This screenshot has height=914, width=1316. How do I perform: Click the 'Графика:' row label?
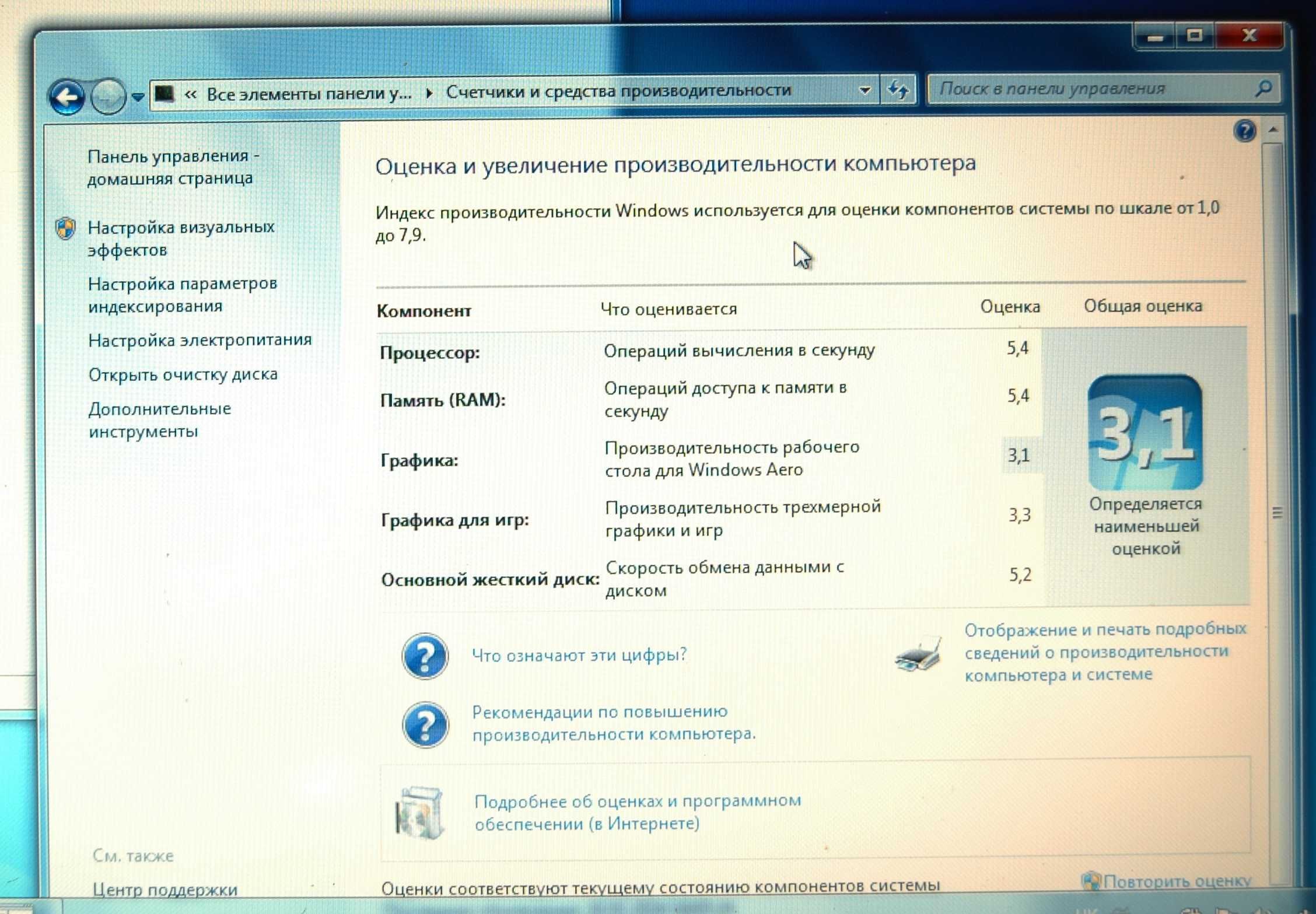tap(419, 460)
